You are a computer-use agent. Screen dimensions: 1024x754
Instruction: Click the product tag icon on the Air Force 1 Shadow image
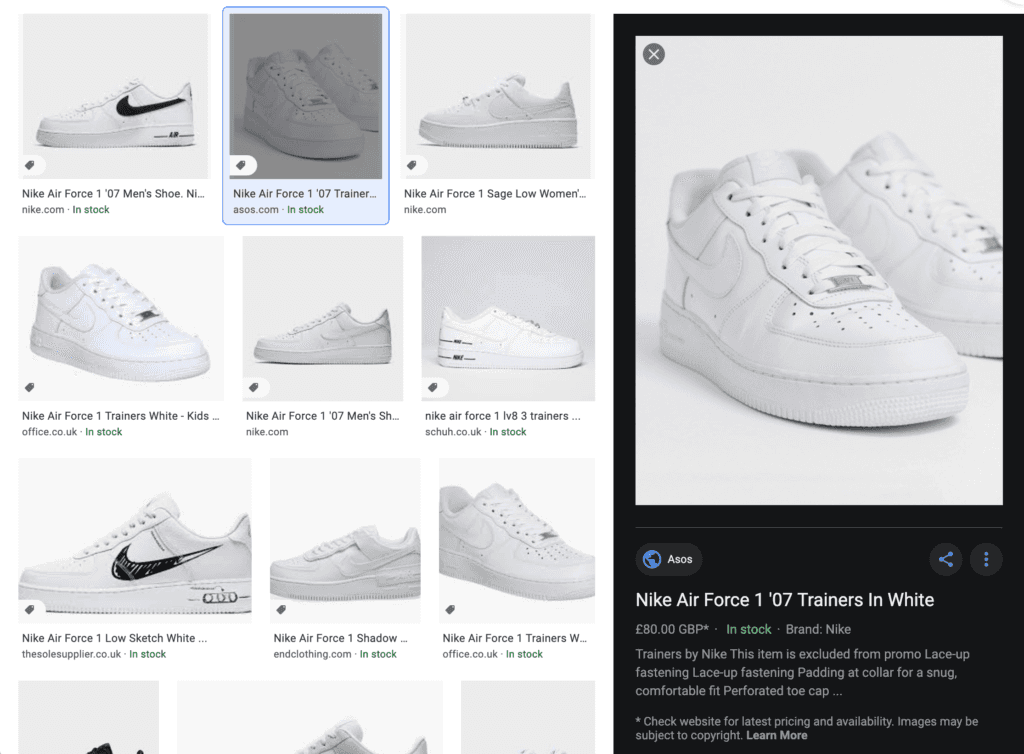[x=281, y=609]
